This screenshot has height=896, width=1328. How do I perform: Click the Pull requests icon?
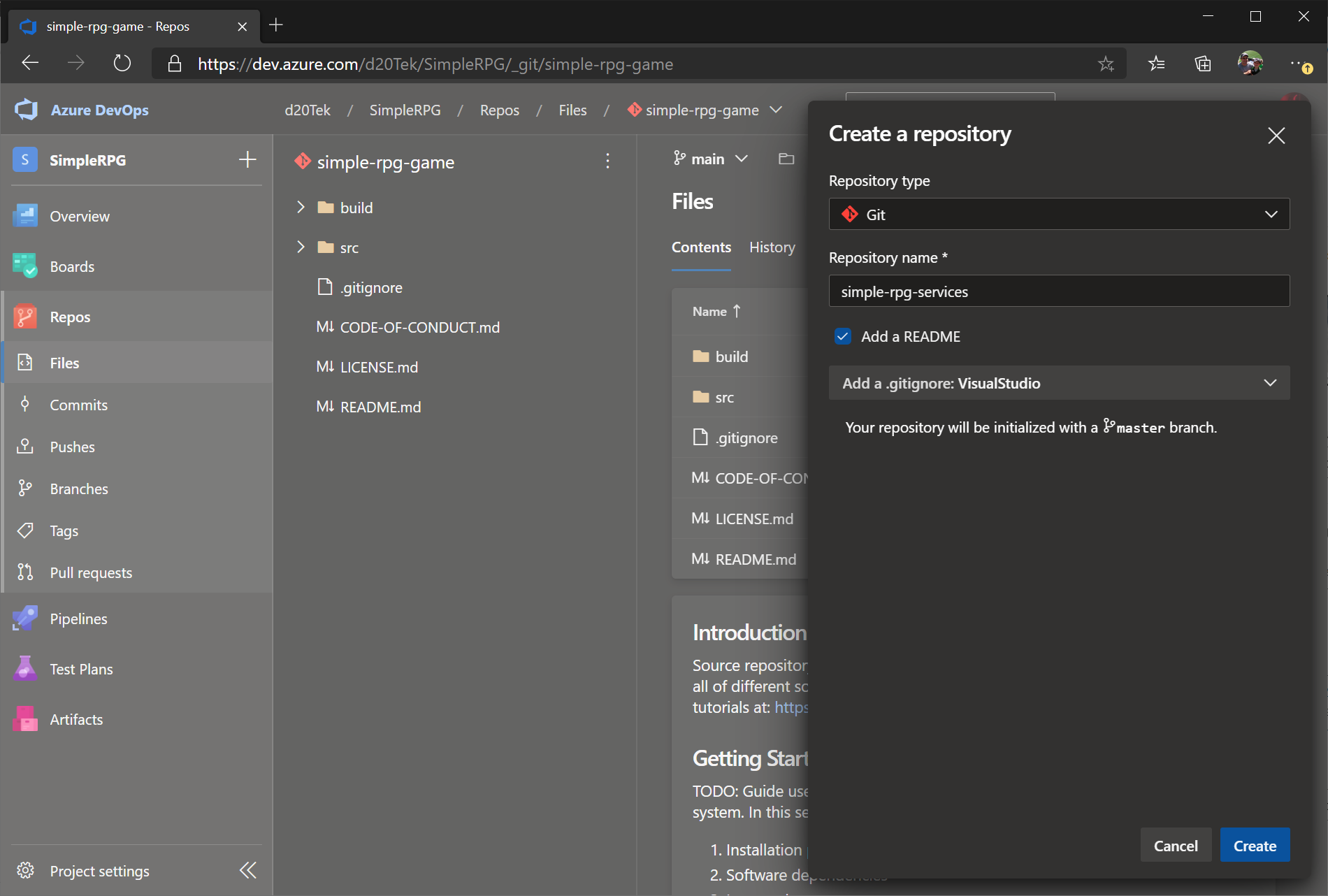pos(25,572)
